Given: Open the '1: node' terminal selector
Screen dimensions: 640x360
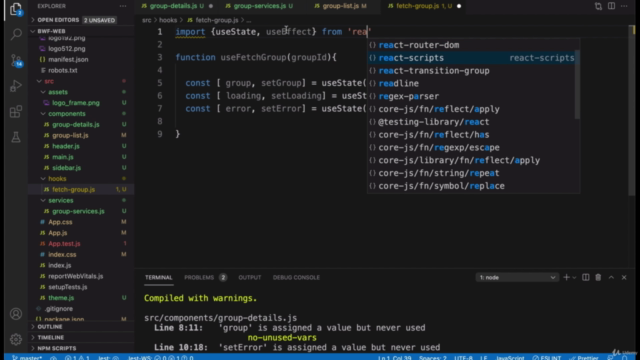Looking at the screenshot, I should click(516, 278).
